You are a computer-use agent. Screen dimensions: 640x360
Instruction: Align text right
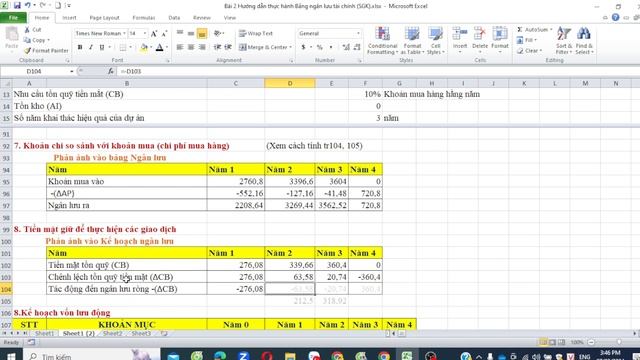(202, 47)
